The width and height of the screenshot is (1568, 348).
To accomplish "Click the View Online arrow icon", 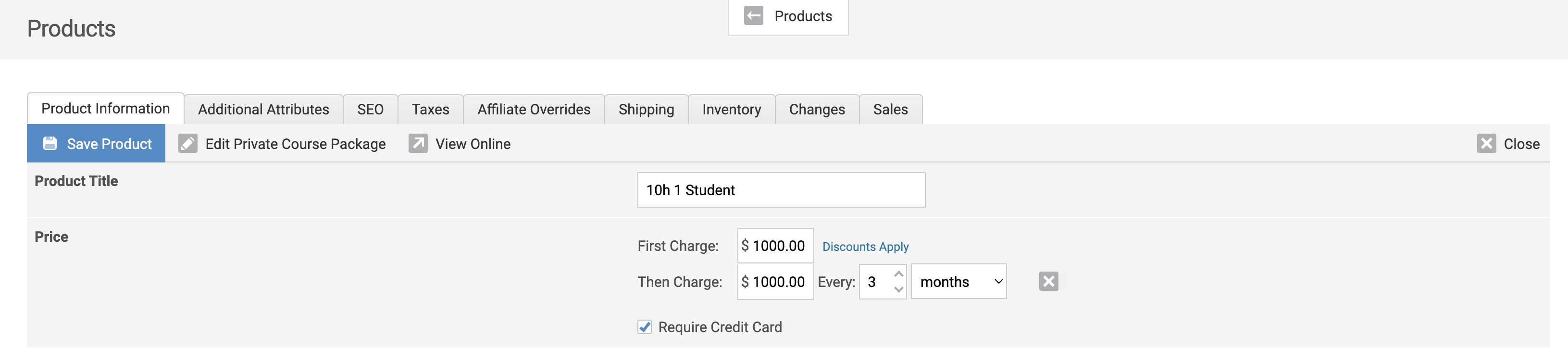I will pos(418,144).
